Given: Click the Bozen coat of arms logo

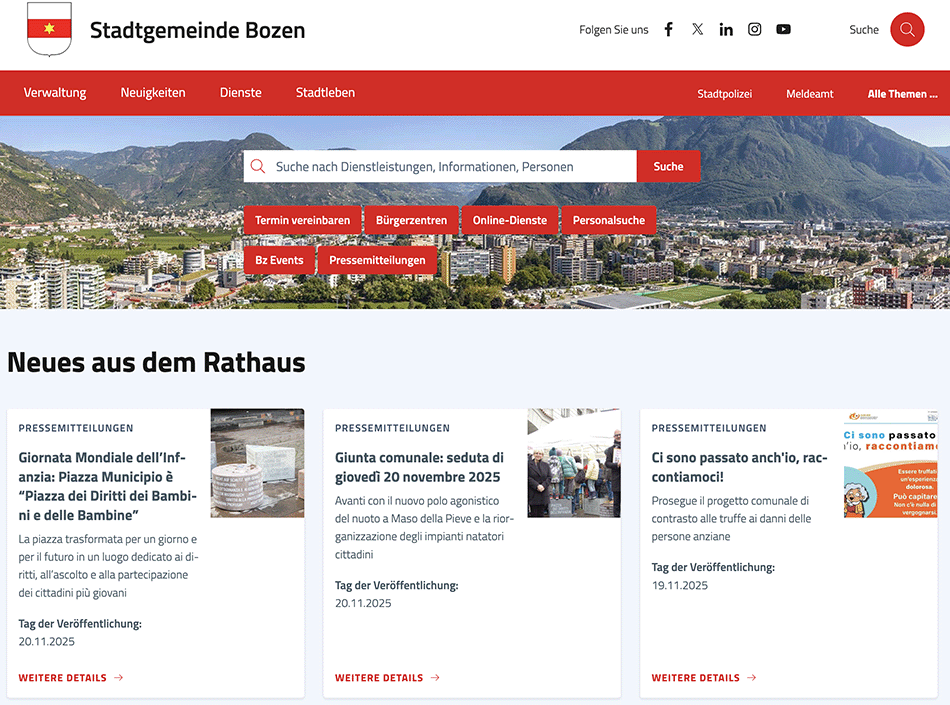Looking at the screenshot, I should [49, 30].
